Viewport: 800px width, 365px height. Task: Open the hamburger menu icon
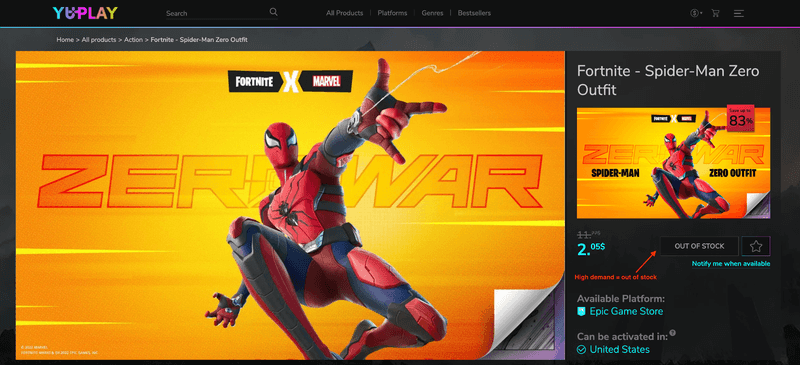point(739,13)
